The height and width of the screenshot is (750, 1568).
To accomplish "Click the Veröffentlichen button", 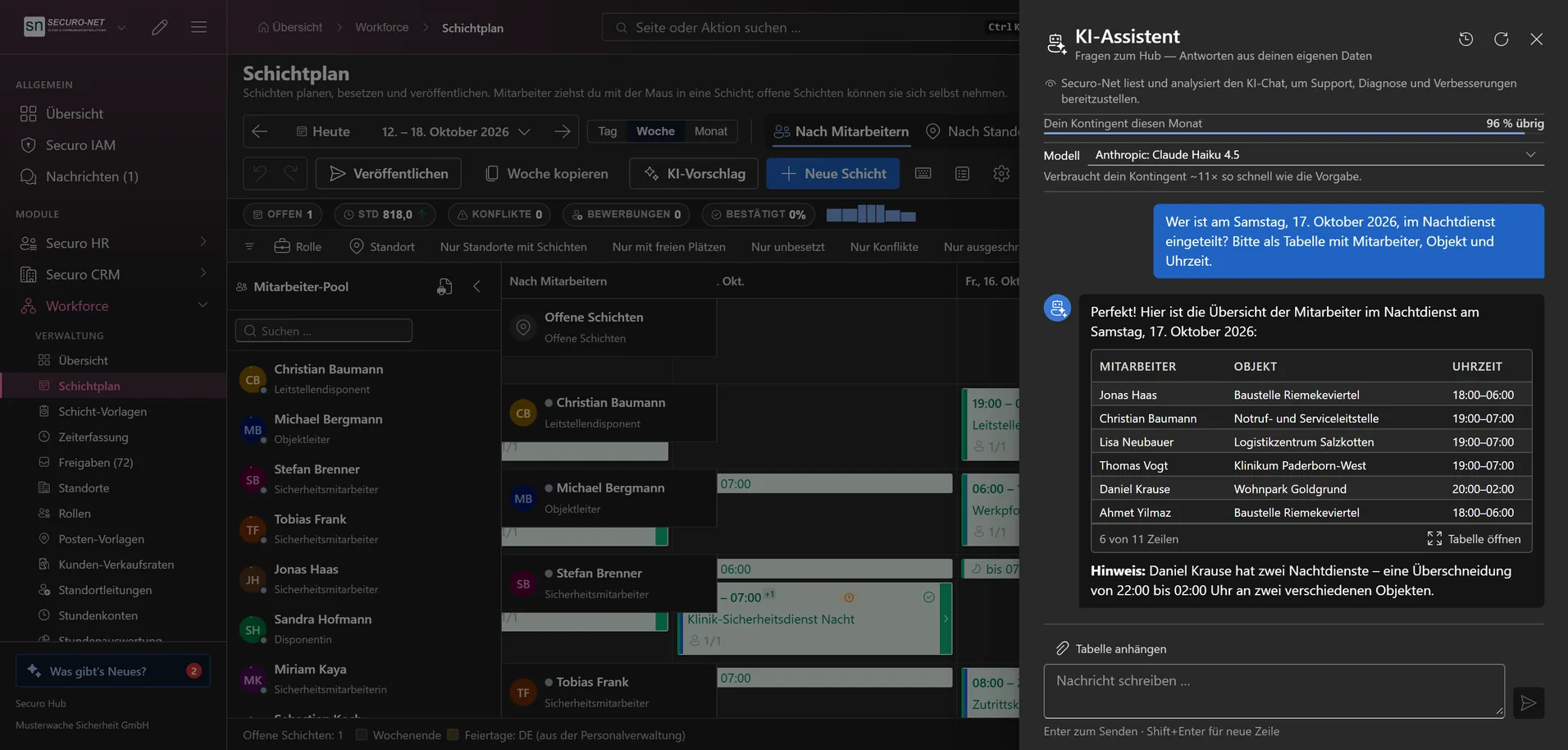I will coord(389,173).
